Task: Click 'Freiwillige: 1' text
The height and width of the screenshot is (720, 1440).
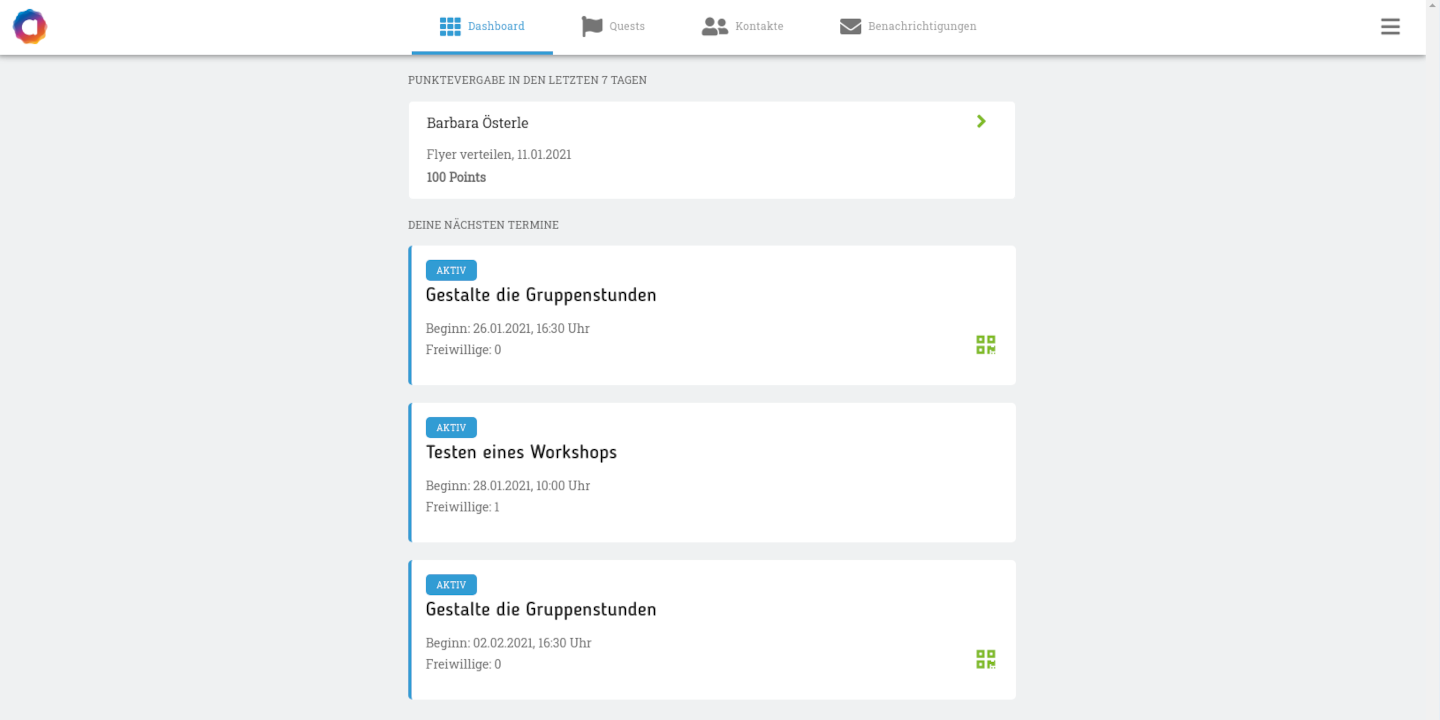Action: (x=463, y=507)
